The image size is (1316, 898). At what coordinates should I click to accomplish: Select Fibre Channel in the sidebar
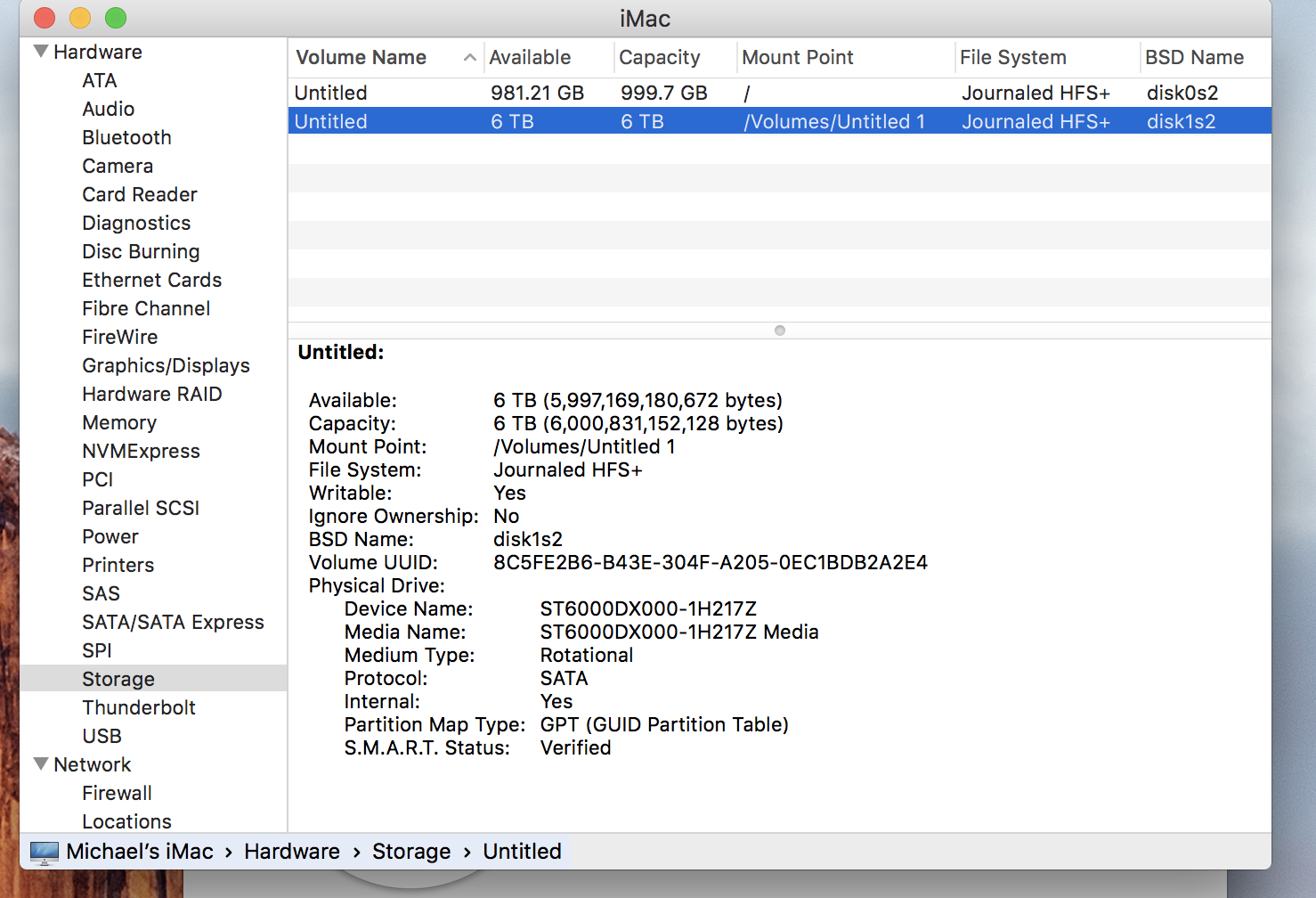tap(146, 308)
